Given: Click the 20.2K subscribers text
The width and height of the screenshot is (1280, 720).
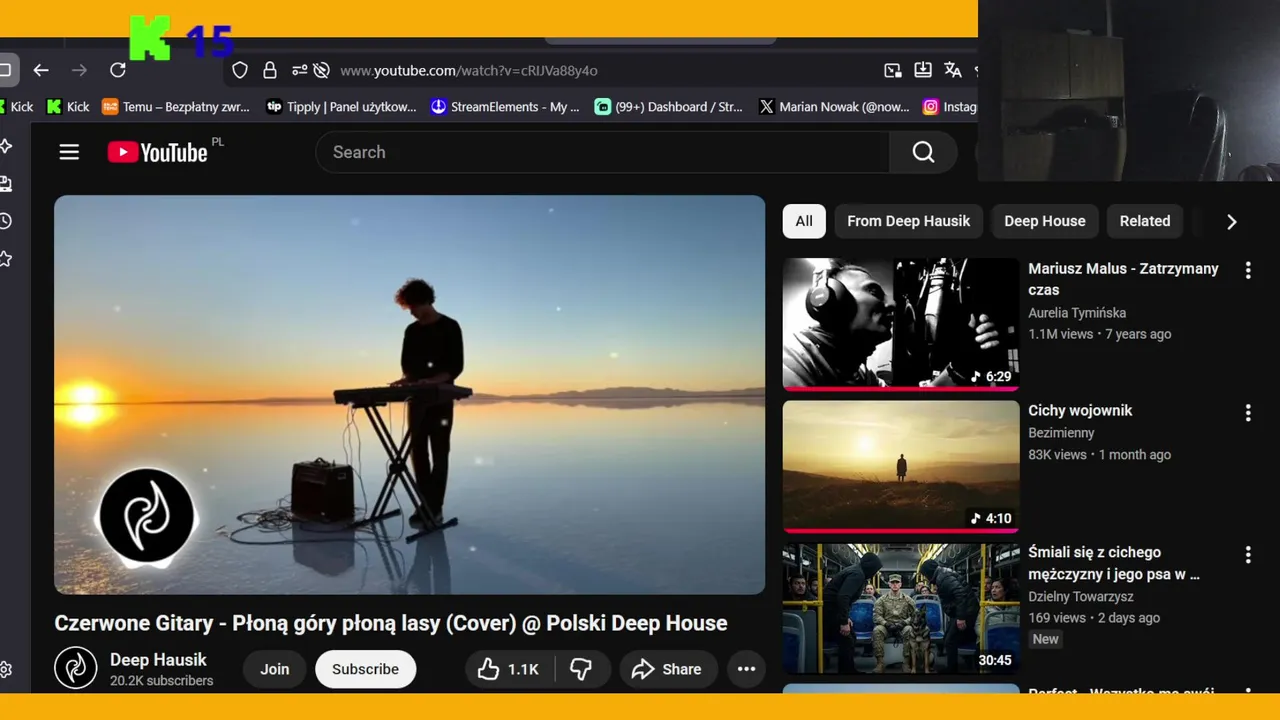Looking at the screenshot, I should (x=162, y=681).
